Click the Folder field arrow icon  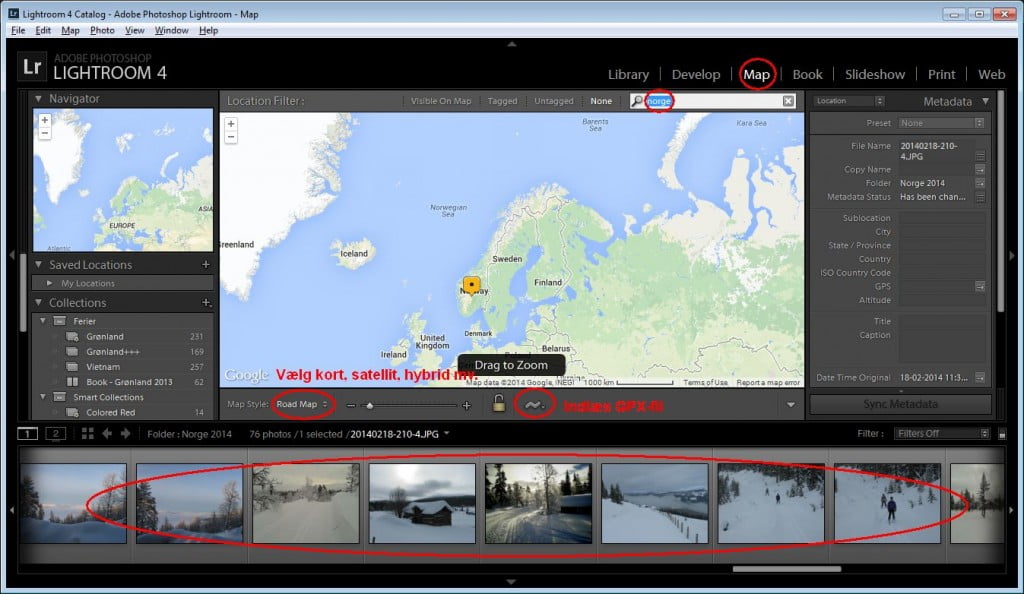[x=980, y=183]
